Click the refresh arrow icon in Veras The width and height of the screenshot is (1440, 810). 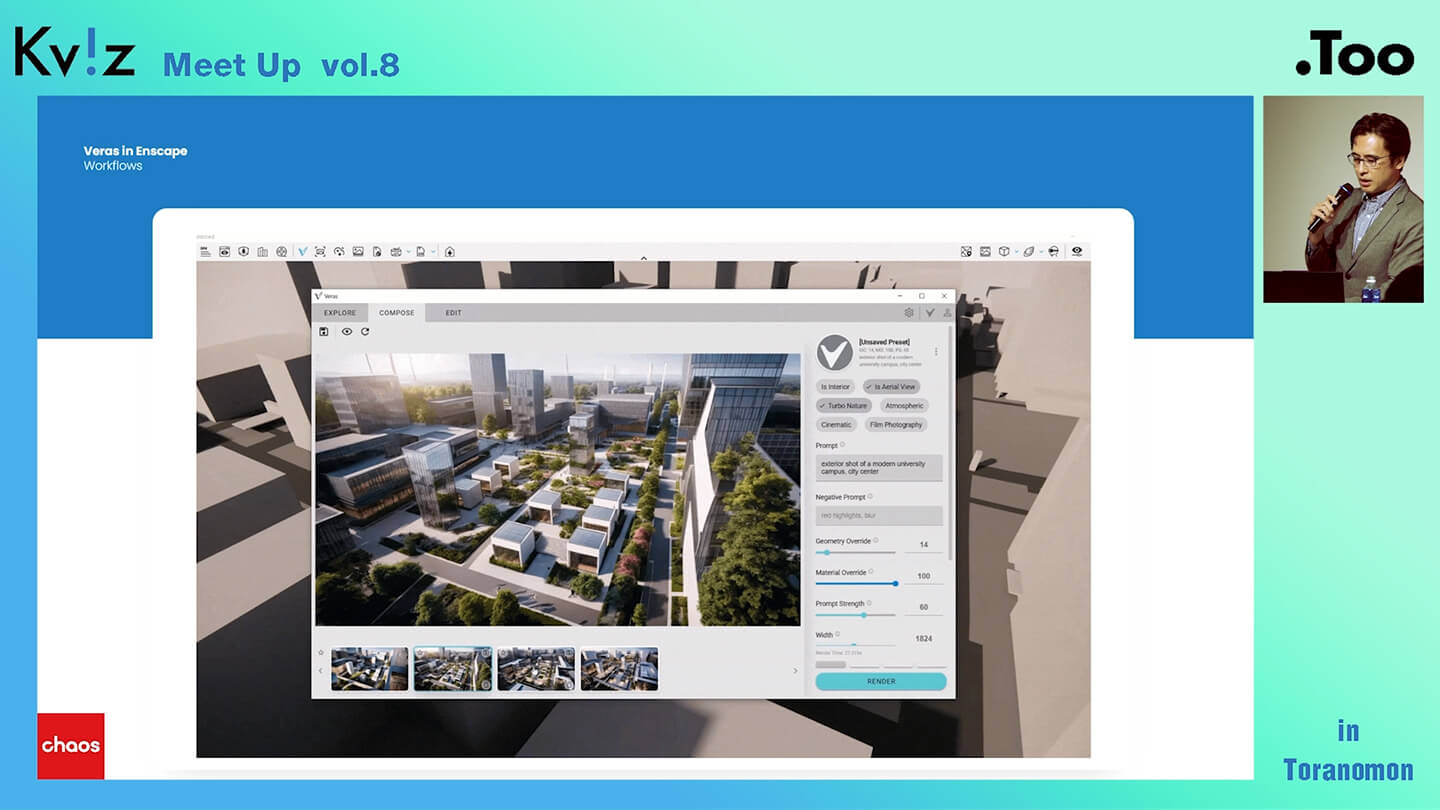coord(365,332)
